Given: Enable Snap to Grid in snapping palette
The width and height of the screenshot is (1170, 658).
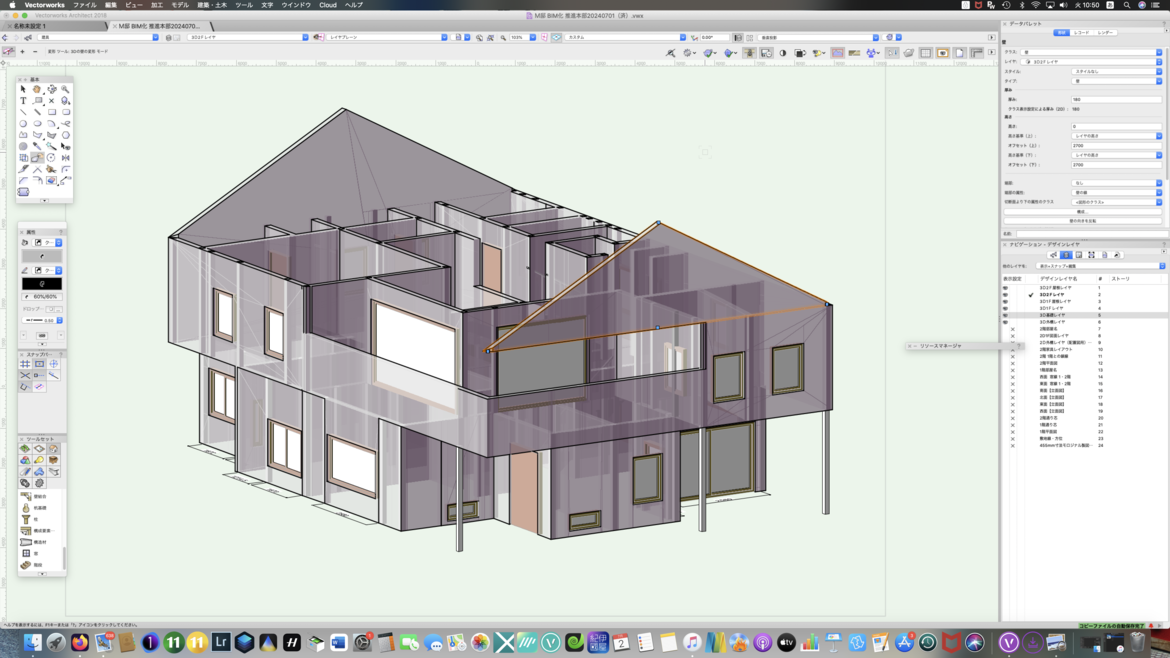Looking at the screenshot, I should tap(25, 364).
